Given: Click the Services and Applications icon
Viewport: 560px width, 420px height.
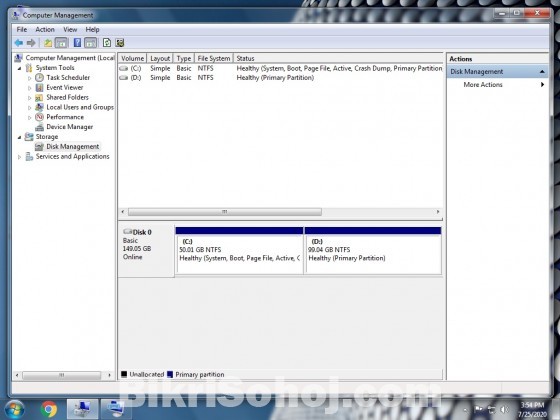Looking at the screenshot, I should (x=29, y=156).
